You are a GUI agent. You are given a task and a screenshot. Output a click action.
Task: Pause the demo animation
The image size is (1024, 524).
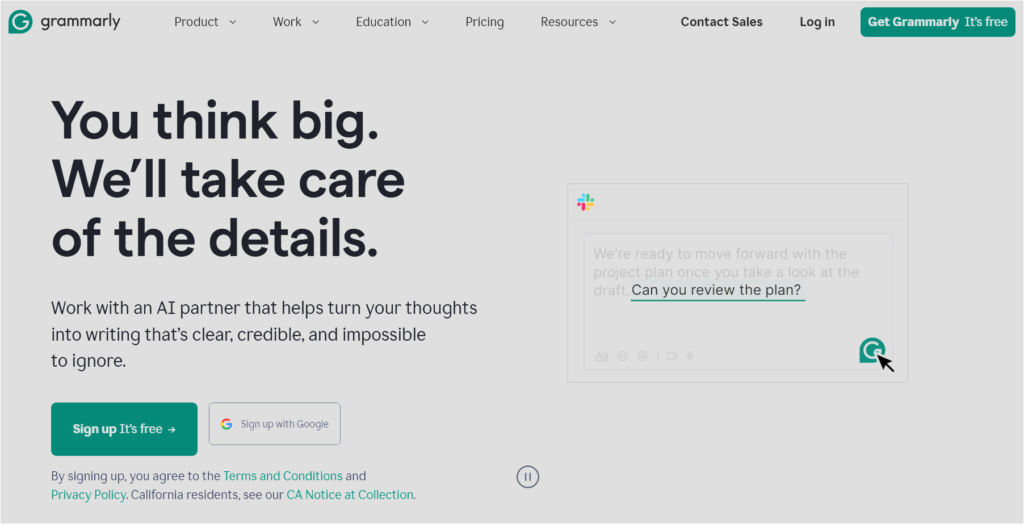pyautogui.click(x=528, y=477)
